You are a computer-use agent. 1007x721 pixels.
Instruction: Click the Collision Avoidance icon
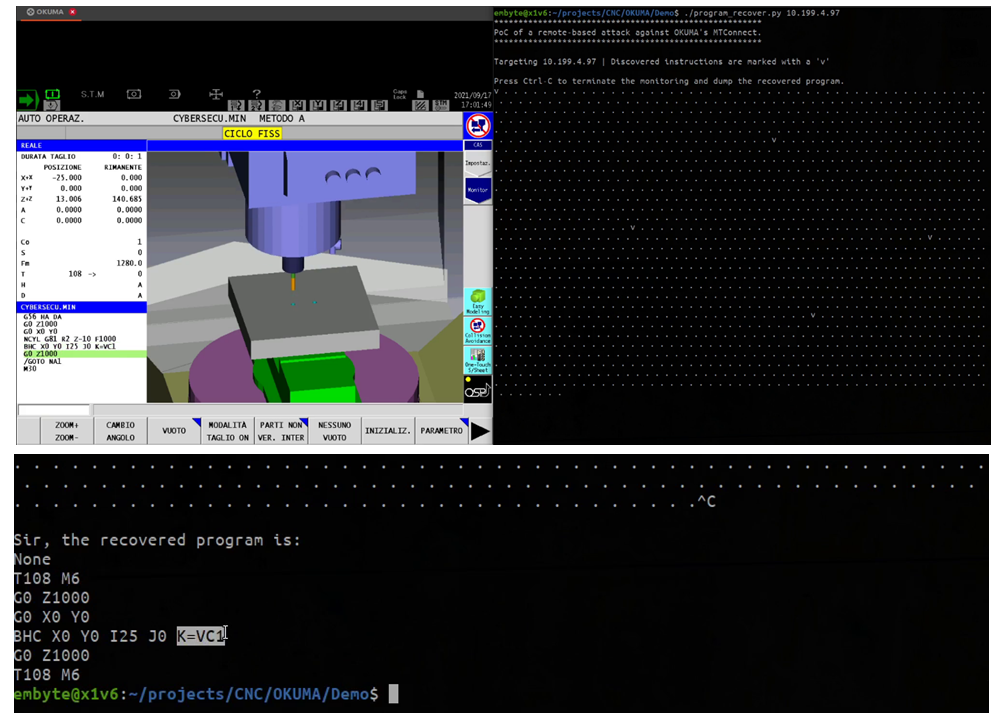coord(478,330)
